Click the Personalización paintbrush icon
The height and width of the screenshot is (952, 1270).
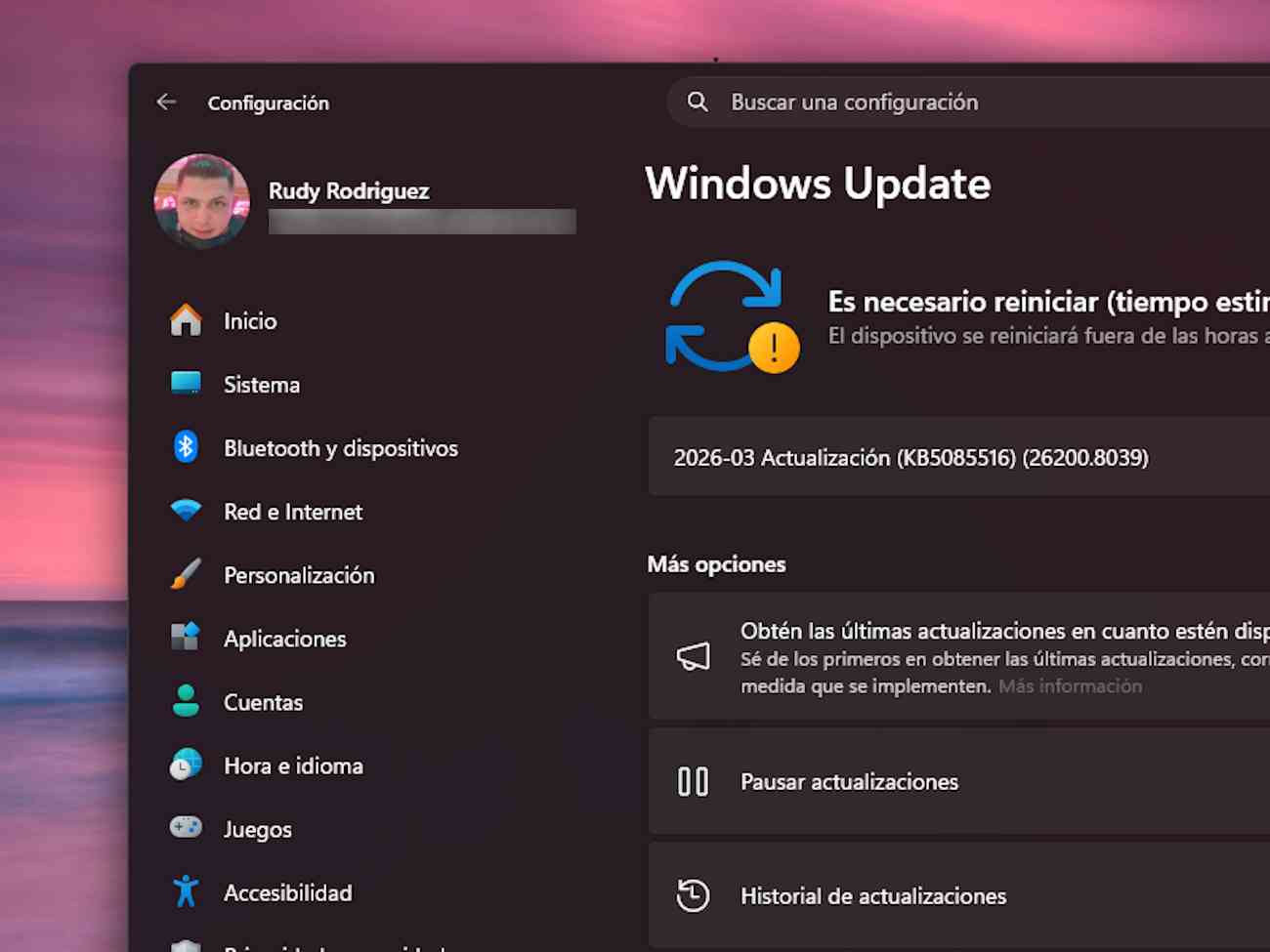pyautogui.click(x=186, y=574)
